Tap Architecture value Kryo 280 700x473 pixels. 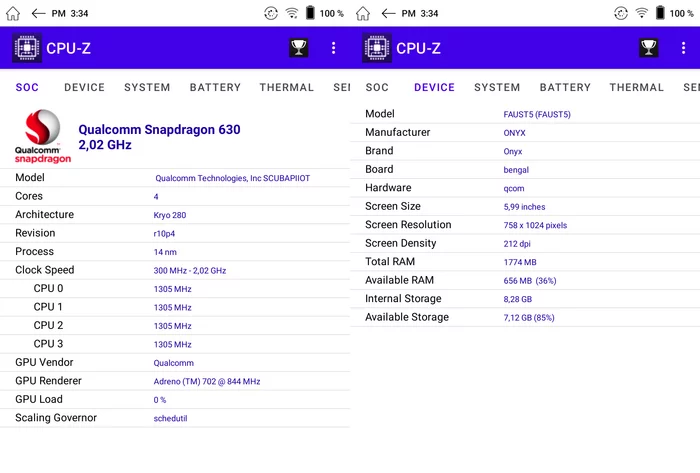[170, 215]
